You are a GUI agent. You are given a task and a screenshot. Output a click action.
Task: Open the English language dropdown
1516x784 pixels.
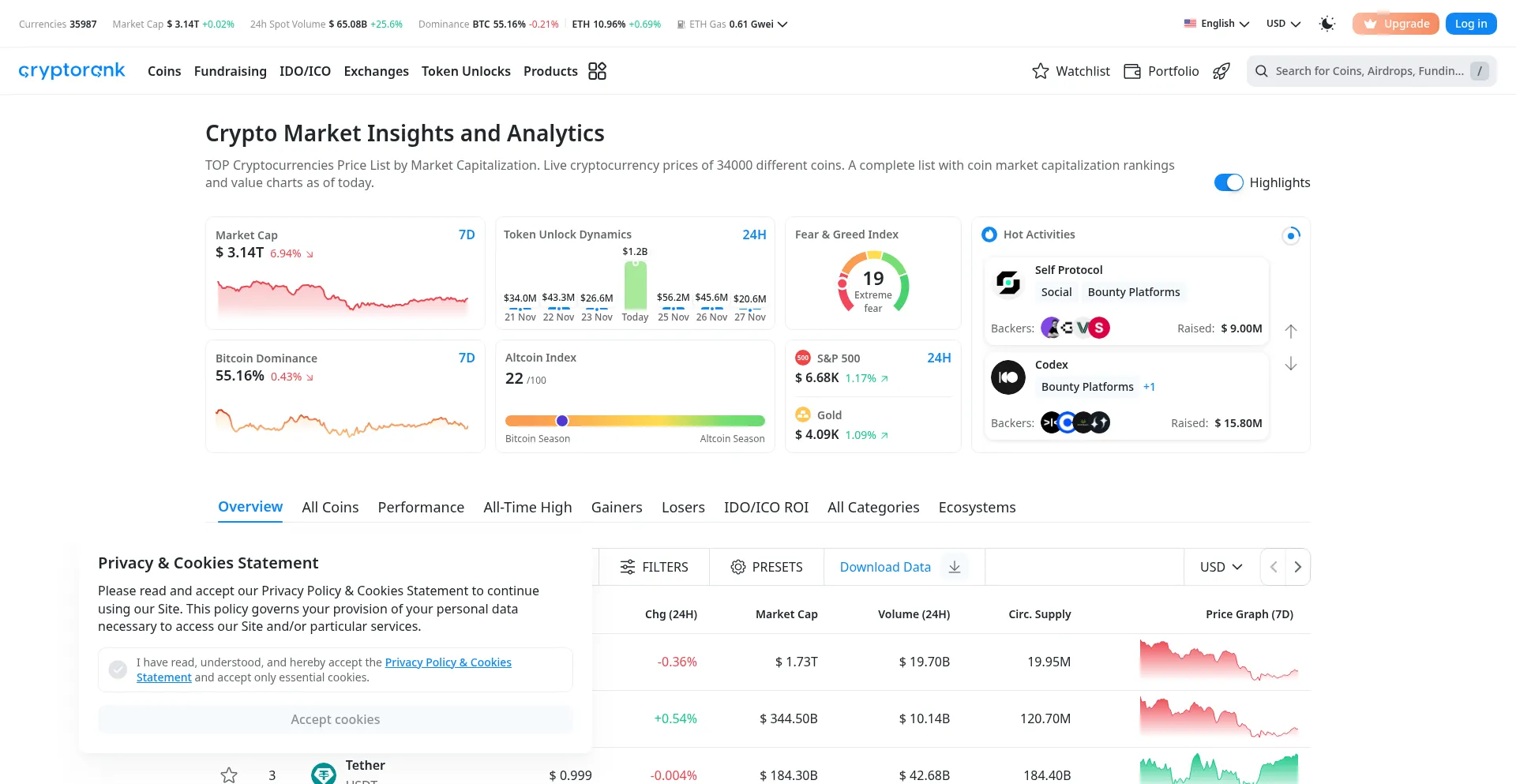click(x=1217, y=24)
